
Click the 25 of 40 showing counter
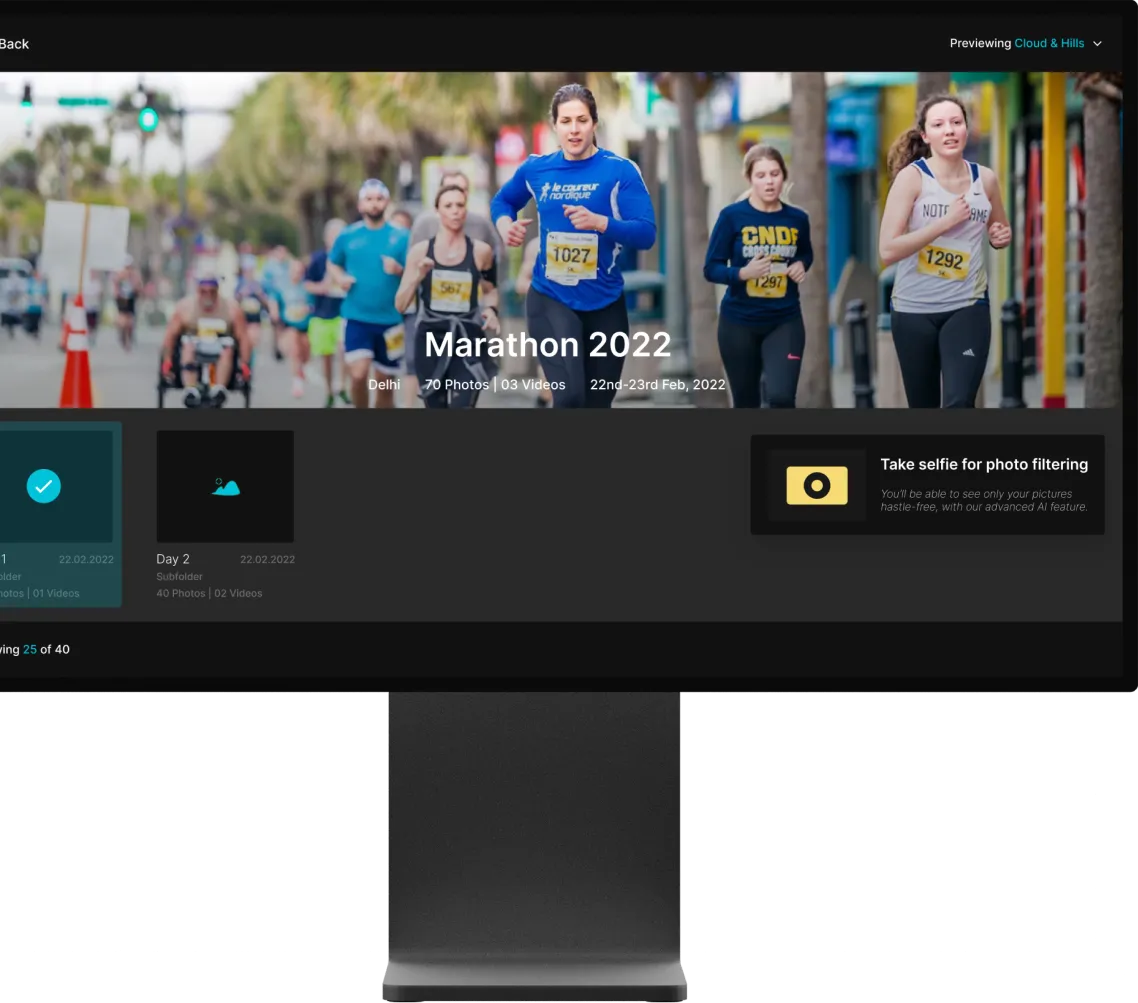46,649
